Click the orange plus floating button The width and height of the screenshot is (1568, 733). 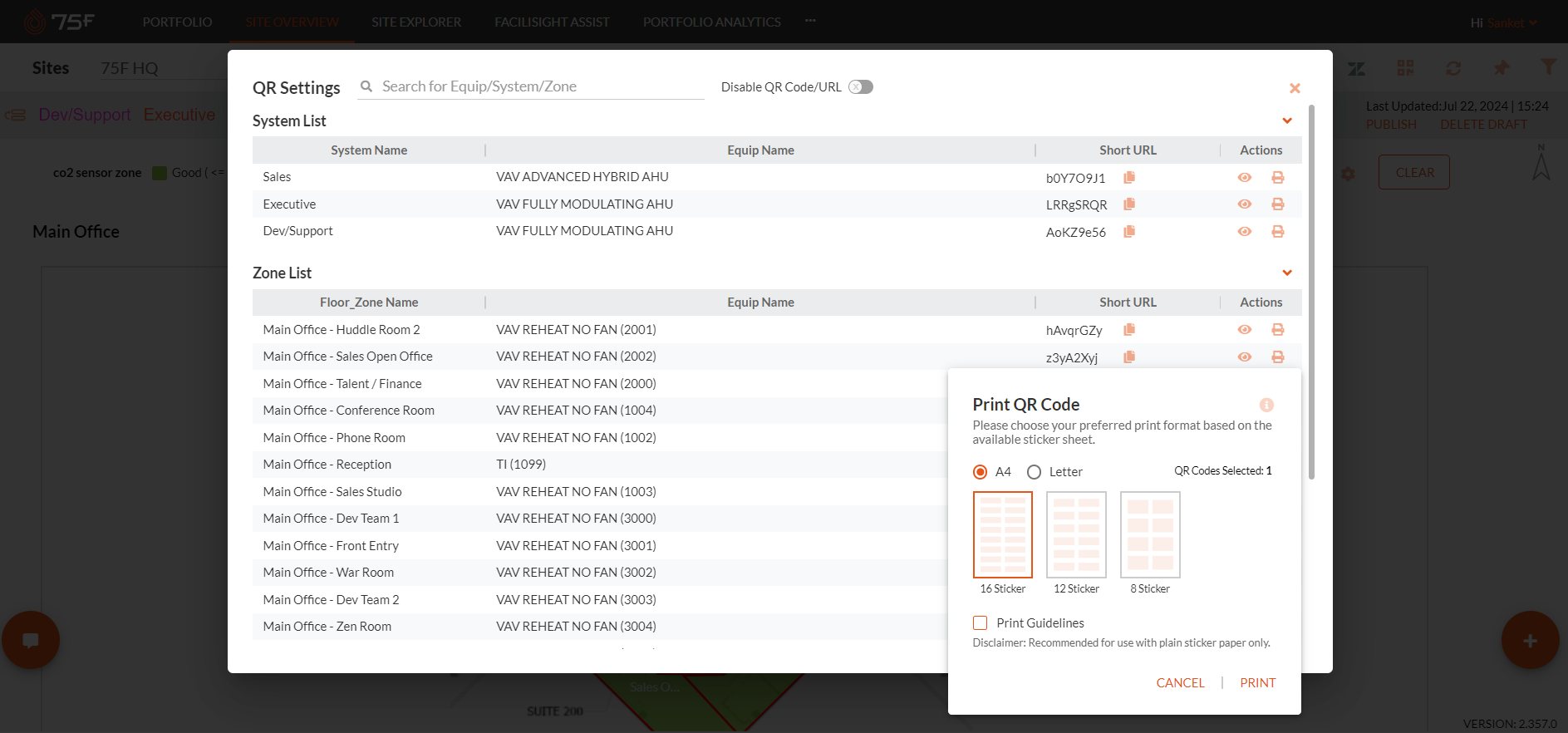pos(1530,640)
